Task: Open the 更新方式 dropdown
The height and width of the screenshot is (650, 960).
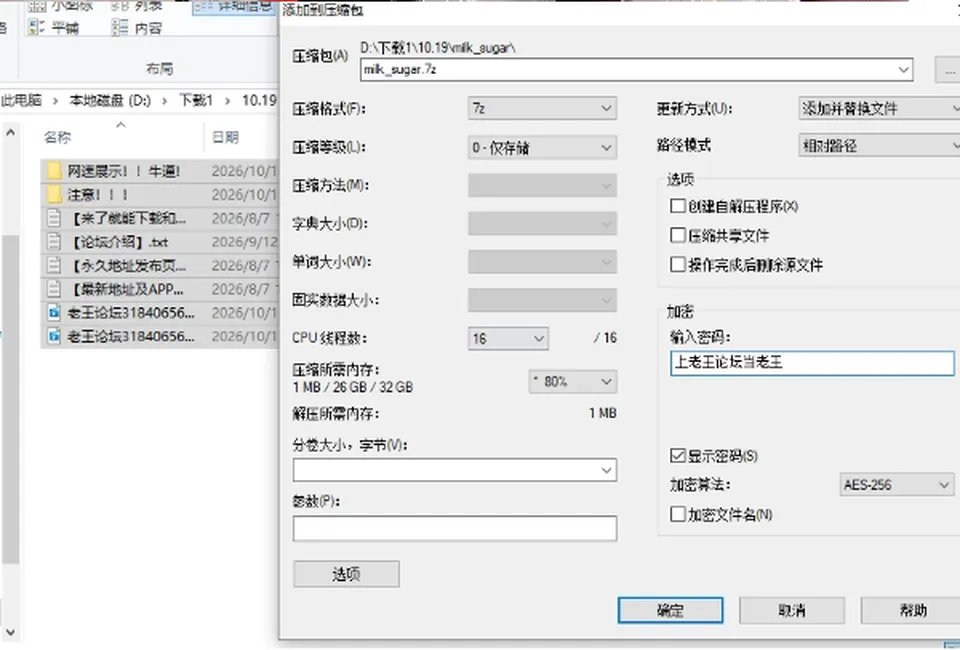Action: (x=880, y=108)
